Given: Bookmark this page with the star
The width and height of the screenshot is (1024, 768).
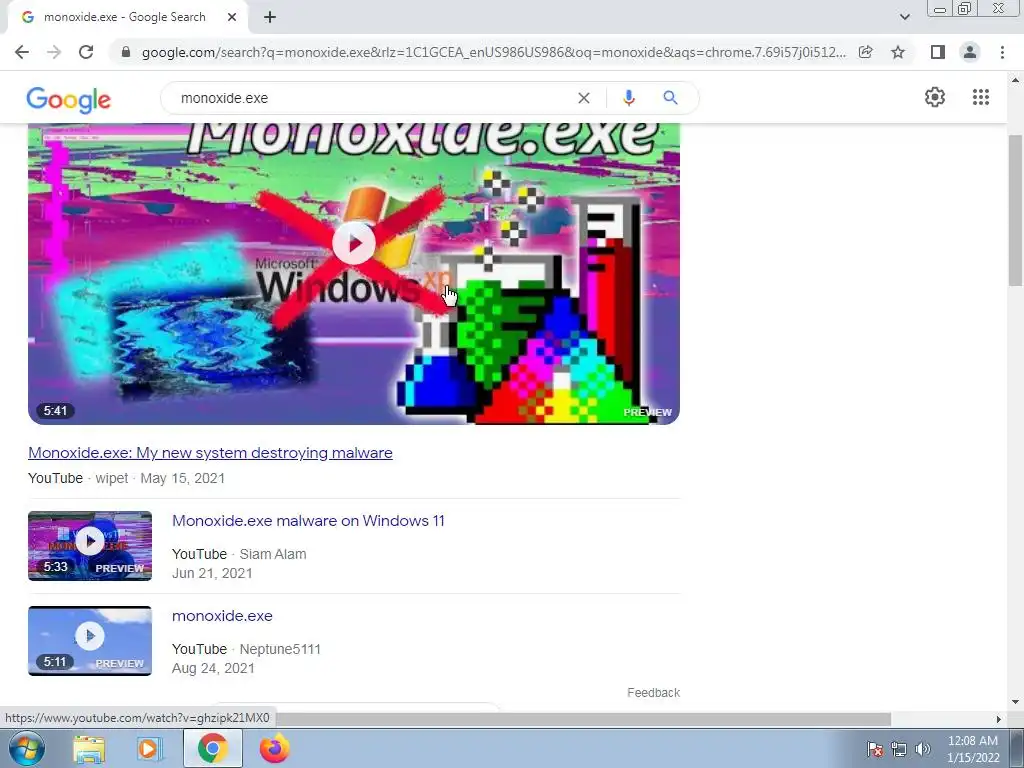Looking at the screenshot, I should click(x=898, y=52).
